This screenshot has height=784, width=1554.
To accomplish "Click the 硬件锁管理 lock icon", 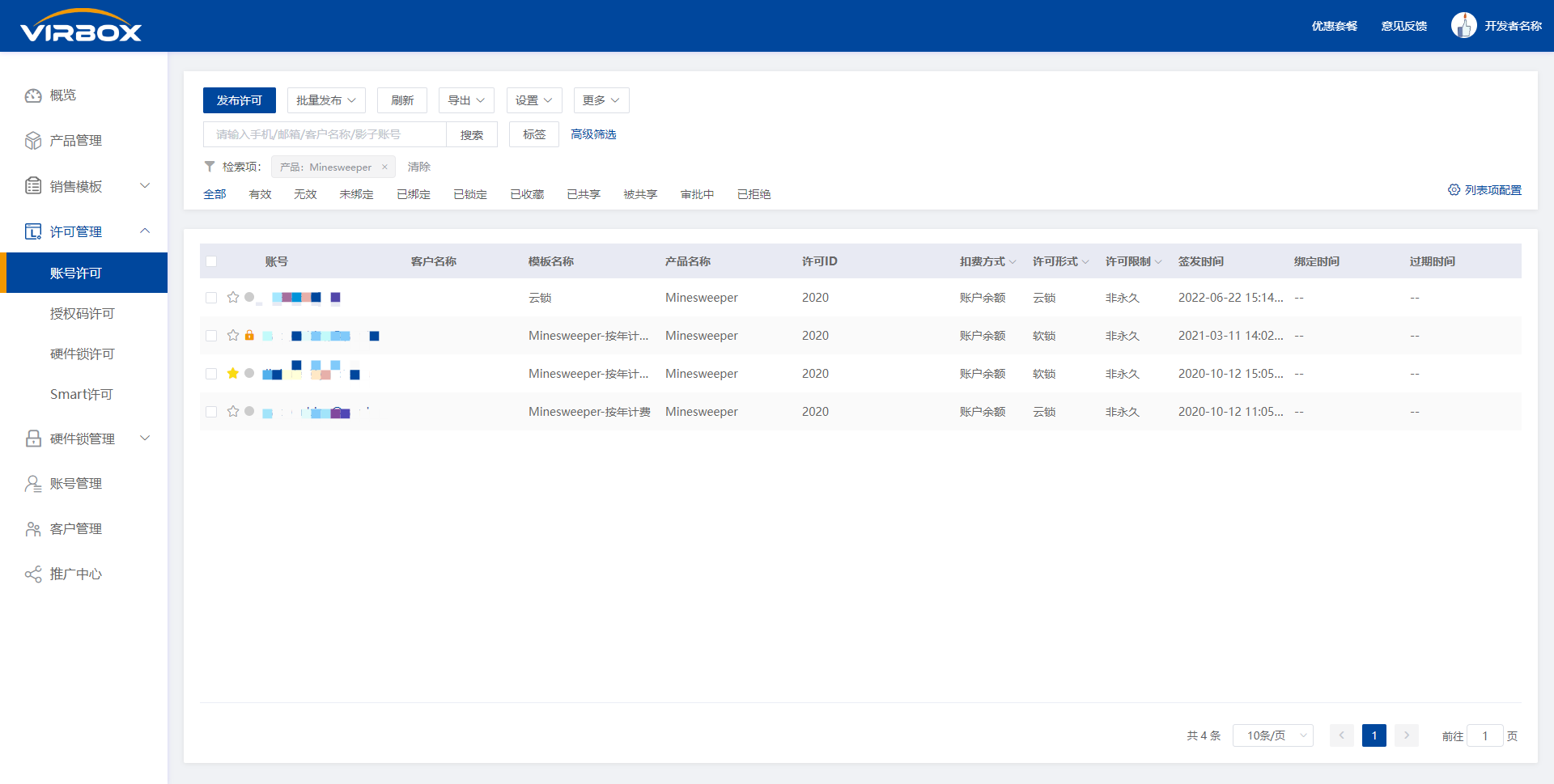I will (33, 439).
